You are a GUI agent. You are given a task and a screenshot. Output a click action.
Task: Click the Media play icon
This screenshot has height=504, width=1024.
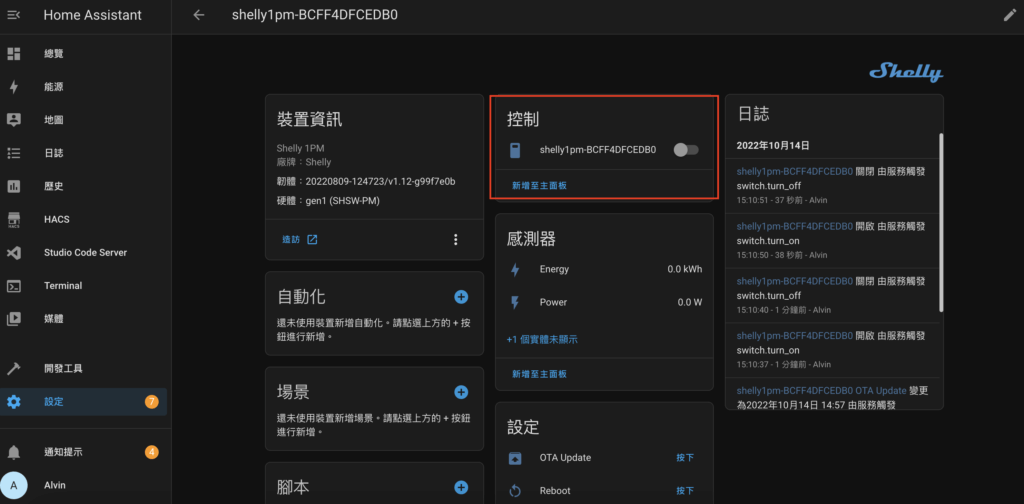tap(14, 319)
